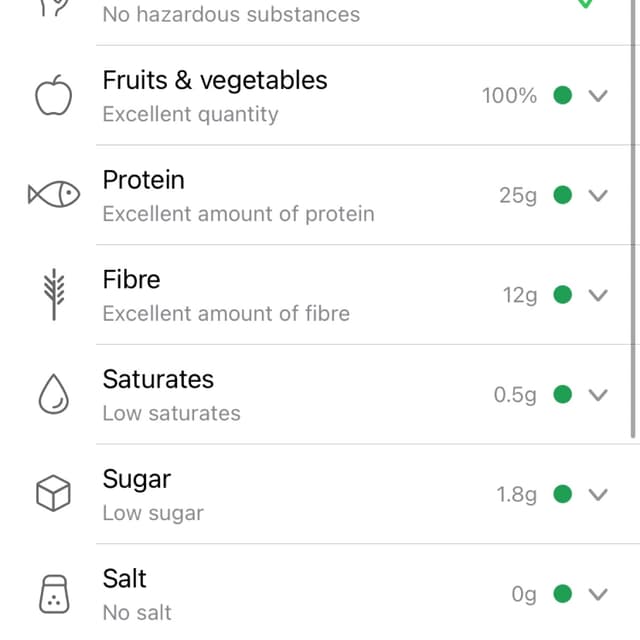Expand the Sugar details chevron
640x640 pixels.
pyautogui.click(x=598, y=494)
